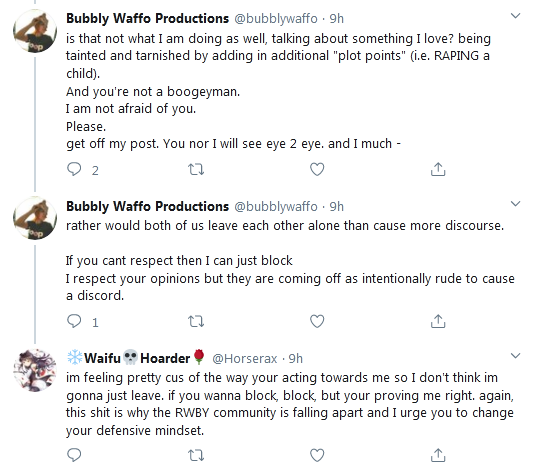This screenshot has width=535, height=473.
Task: Expand options chevron on second Bubbly Waffo tweet
Action: click(515, 204)
